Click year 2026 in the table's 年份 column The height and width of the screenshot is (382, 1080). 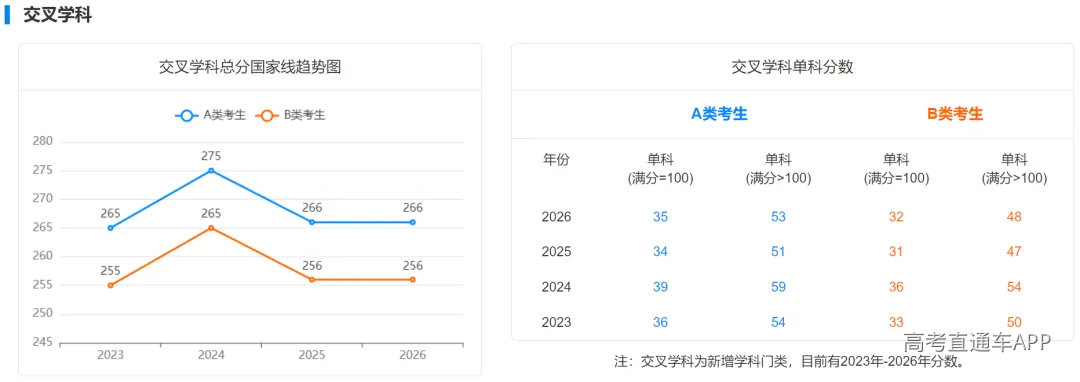(x=557, y=217)
